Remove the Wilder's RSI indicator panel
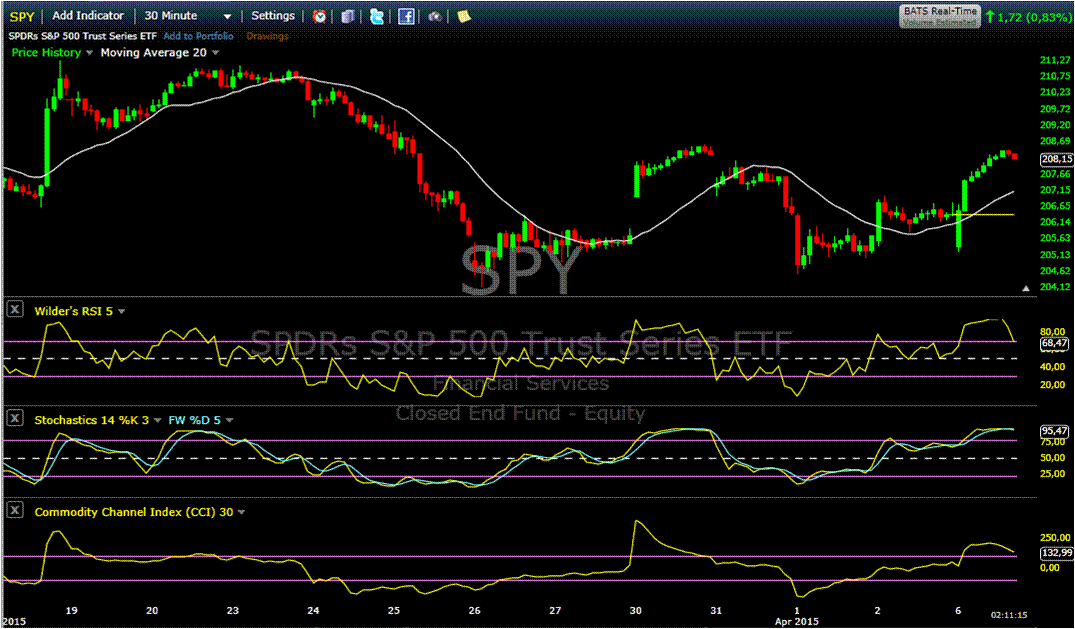 (15, 310)
